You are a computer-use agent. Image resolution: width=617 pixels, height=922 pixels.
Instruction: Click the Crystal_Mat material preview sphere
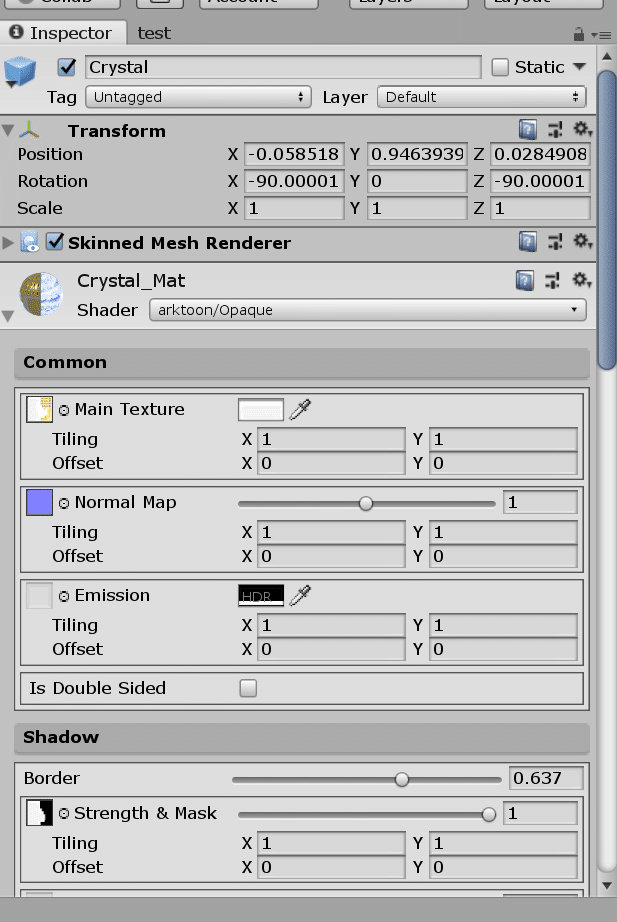point(41,294)
